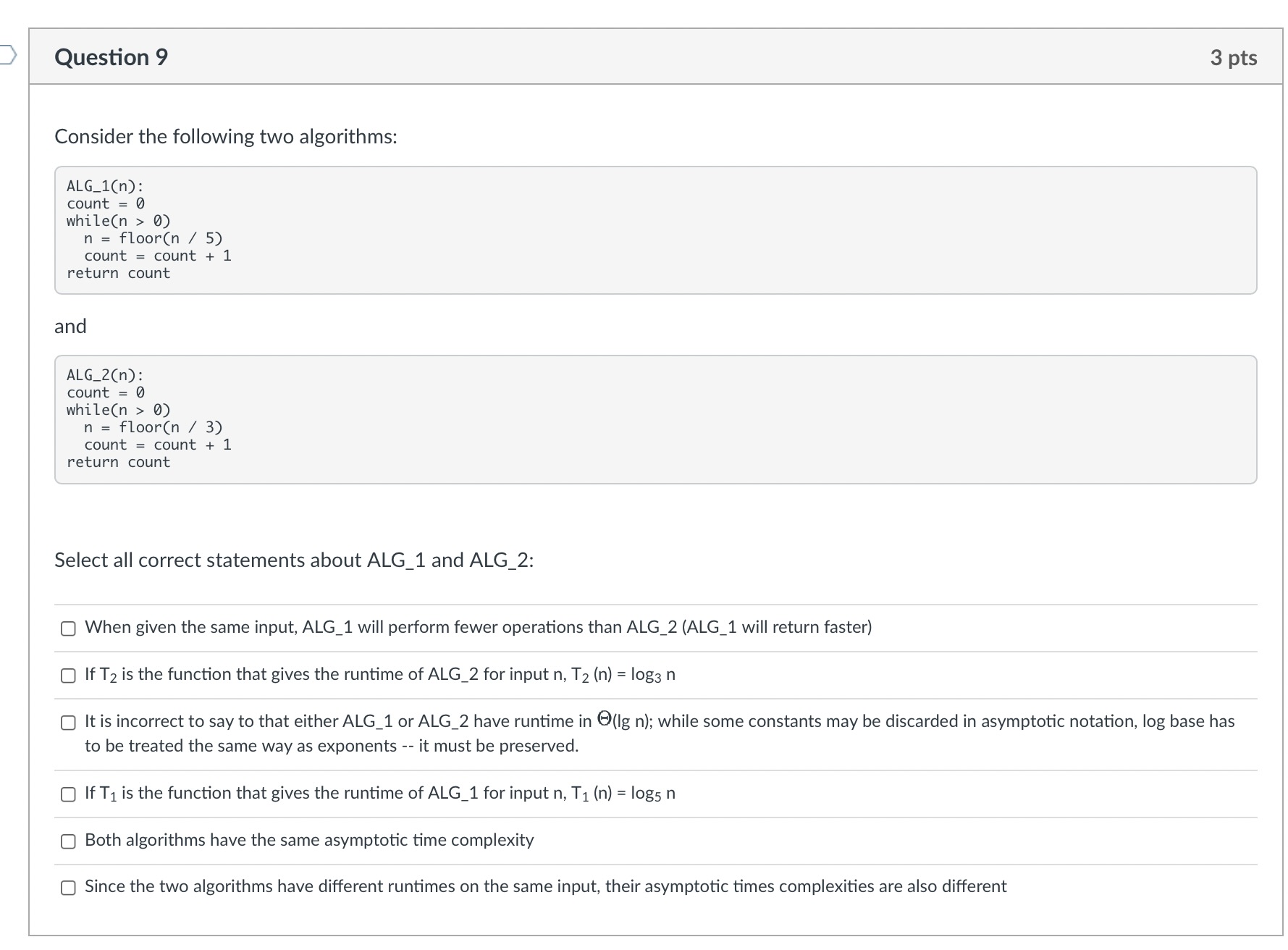Check the 'ALG_1 will perform fewer operations' checkbox

[x=68, y=629]
